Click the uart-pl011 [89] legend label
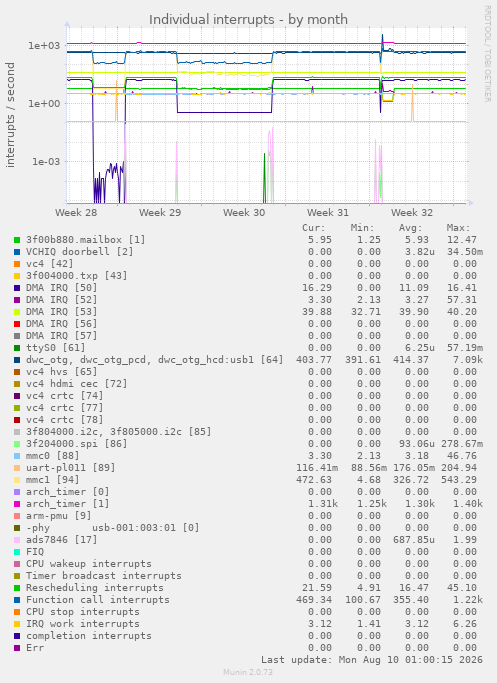The height and width of the screenshot is (683, 497). pos(71,467)
